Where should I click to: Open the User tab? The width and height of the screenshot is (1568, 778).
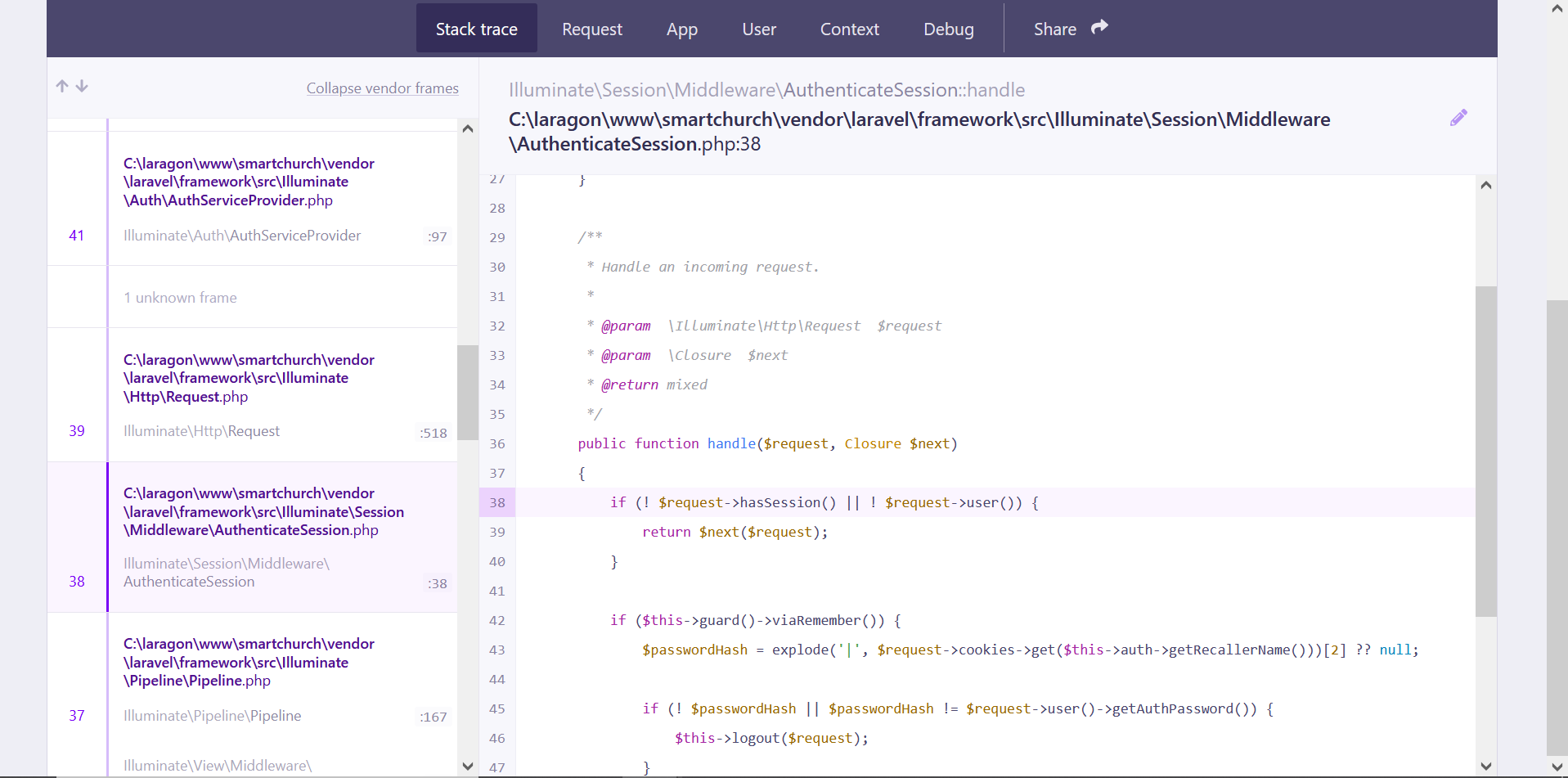coord(759,29)
